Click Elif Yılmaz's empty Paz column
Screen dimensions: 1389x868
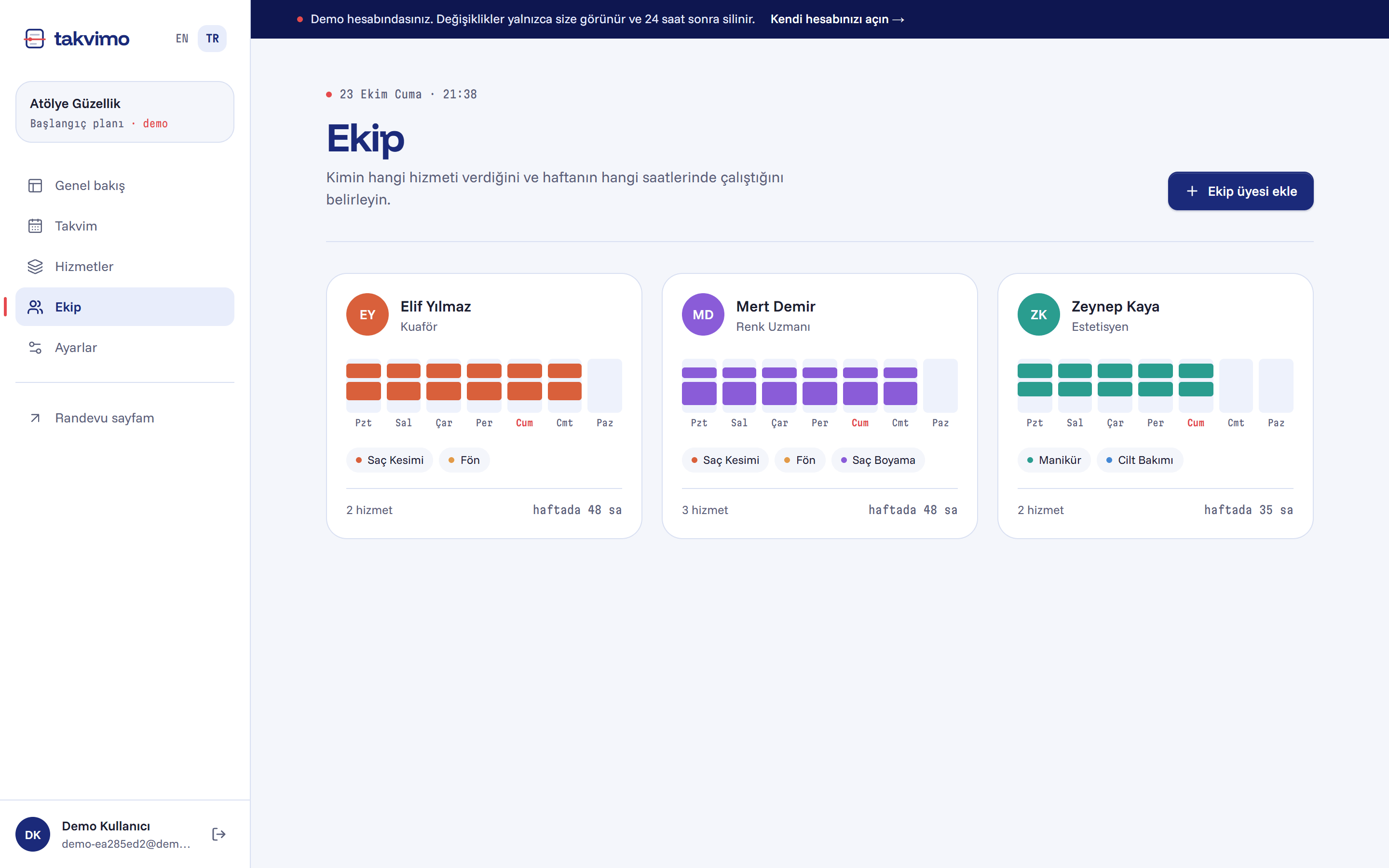point(604,386)
